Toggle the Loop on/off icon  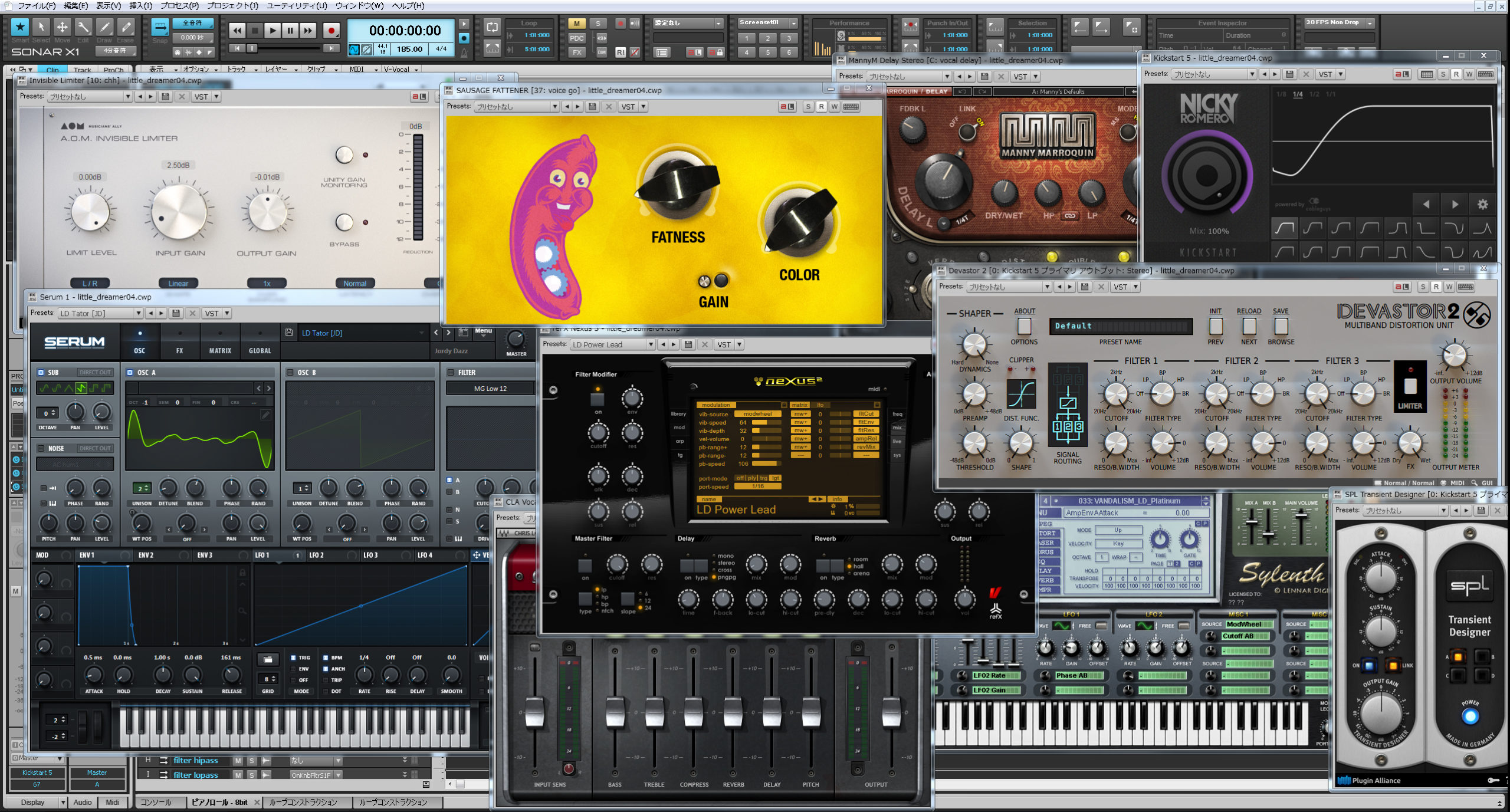(x=492, y=27)
